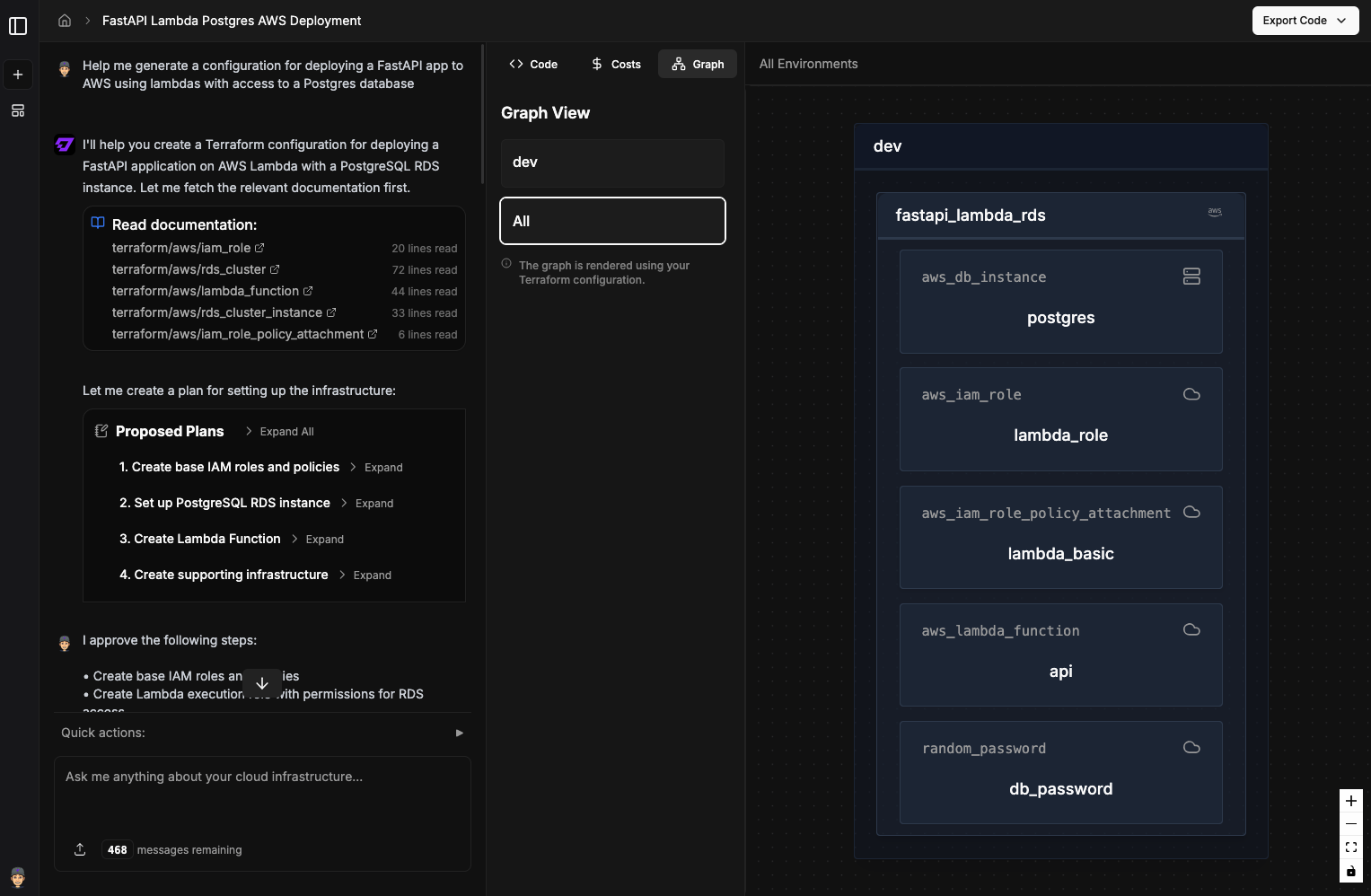This screenshot has width=1371, height=896.
Task: Click the cloud icon on random_password node
Action: tap(1191, 747)
